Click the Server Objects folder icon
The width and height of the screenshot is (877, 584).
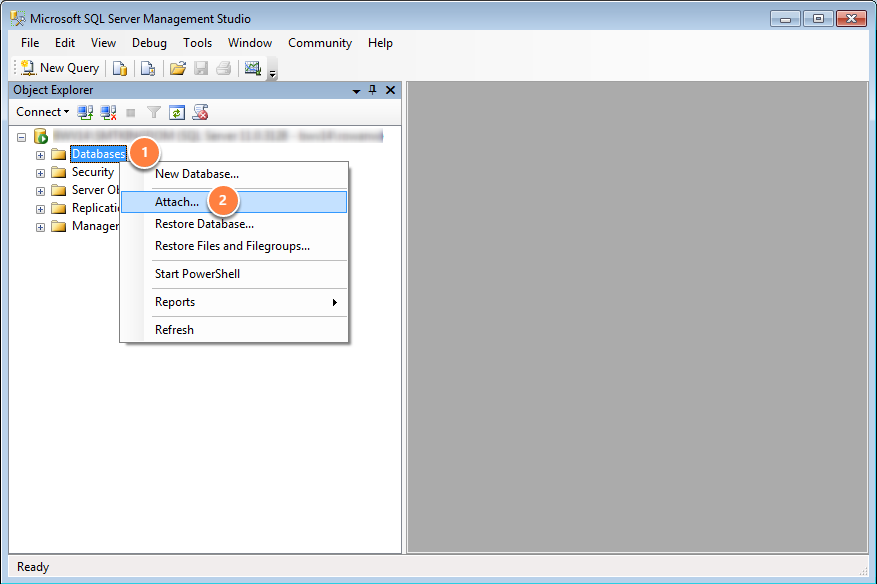coord(58,190)
